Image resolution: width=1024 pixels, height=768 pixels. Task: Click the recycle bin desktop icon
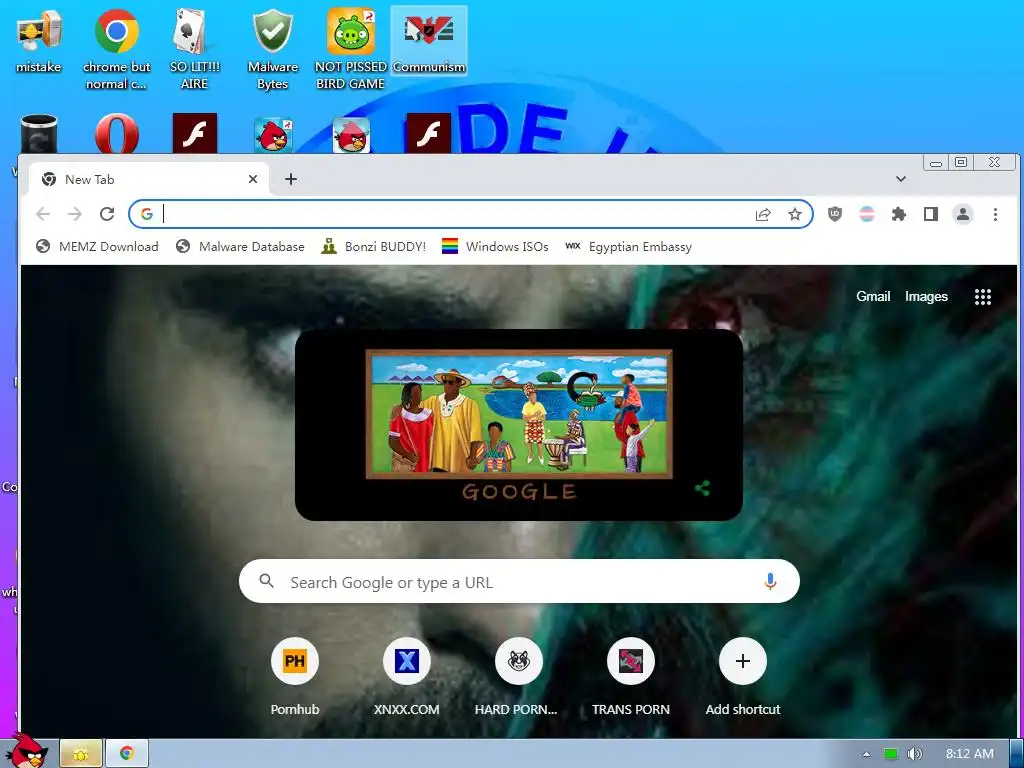pyautogui.click(x=39, y=134)
